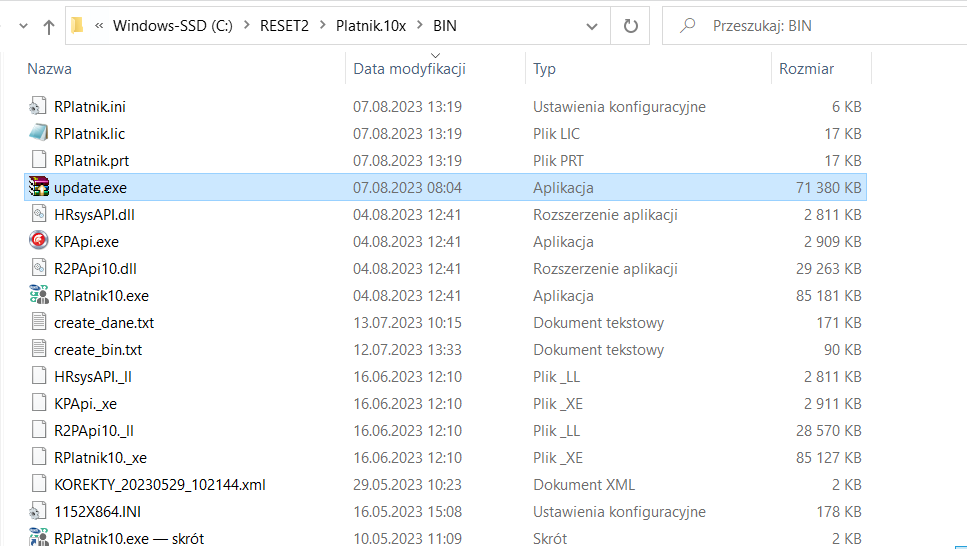Select the file name HRsysAPI.dll

point(94,215)
